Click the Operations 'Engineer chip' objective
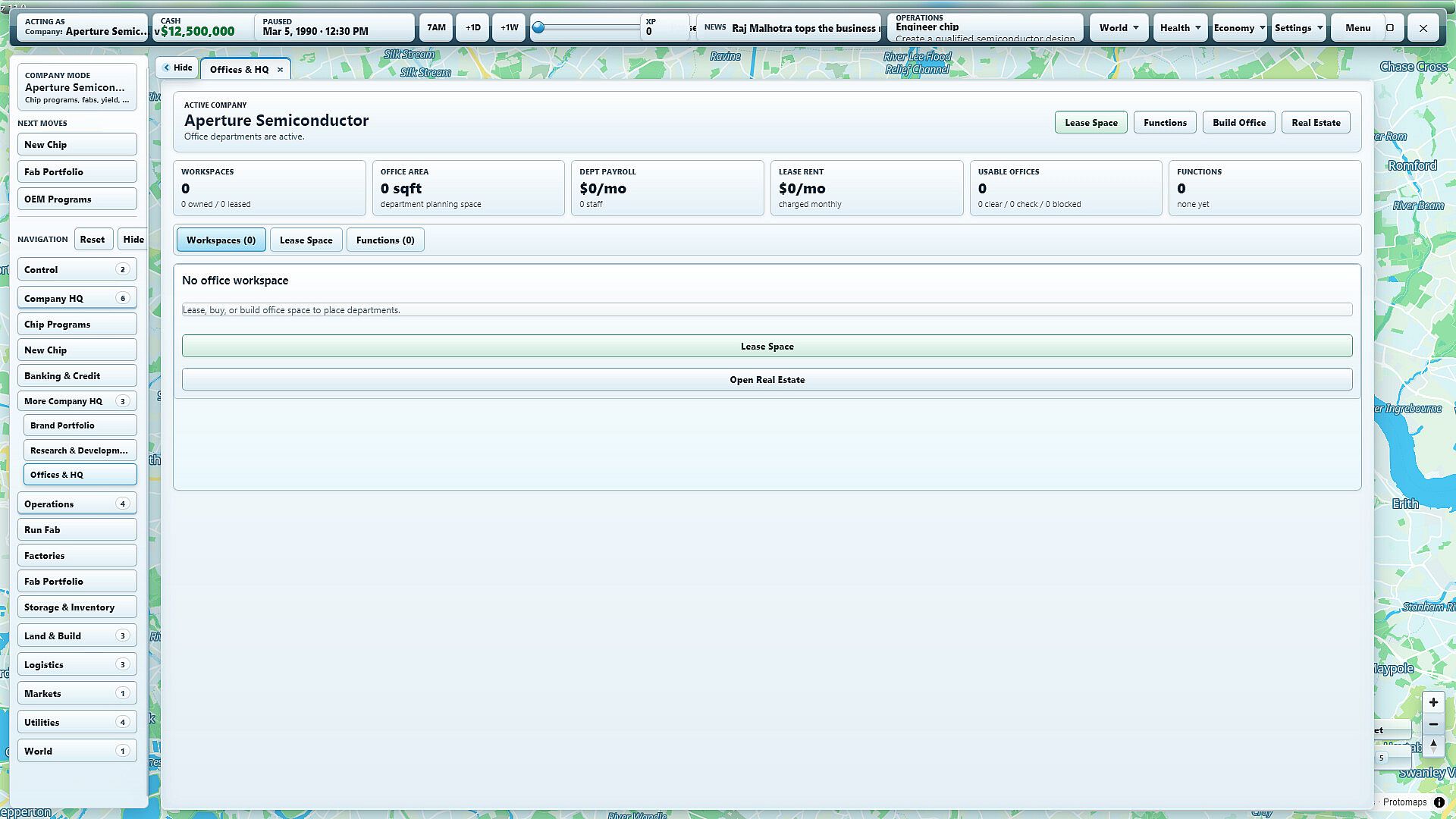1456x819 pixels. (x=985, y=28)
